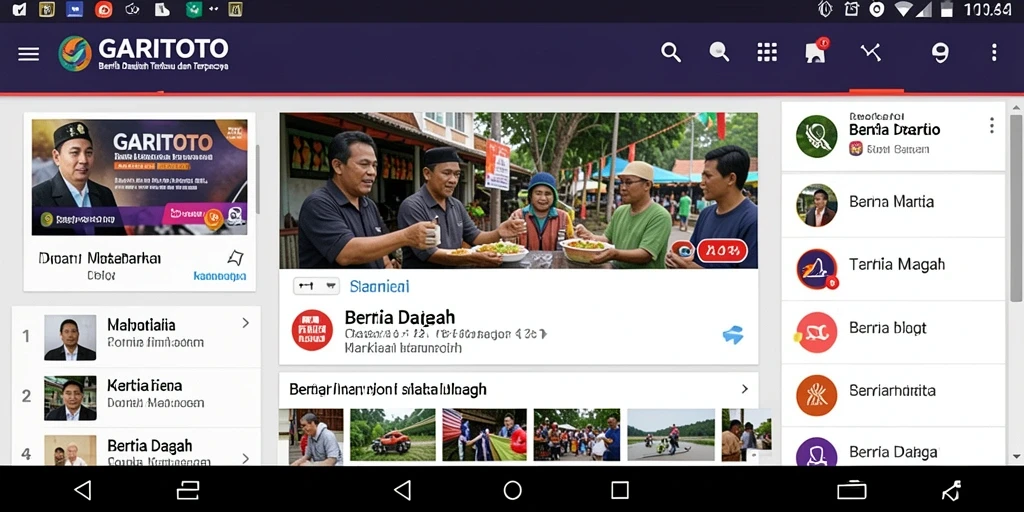This screenshot has height=512, width=1024.
Task: Tap the Android home circle button
Action: coord(513,490)
